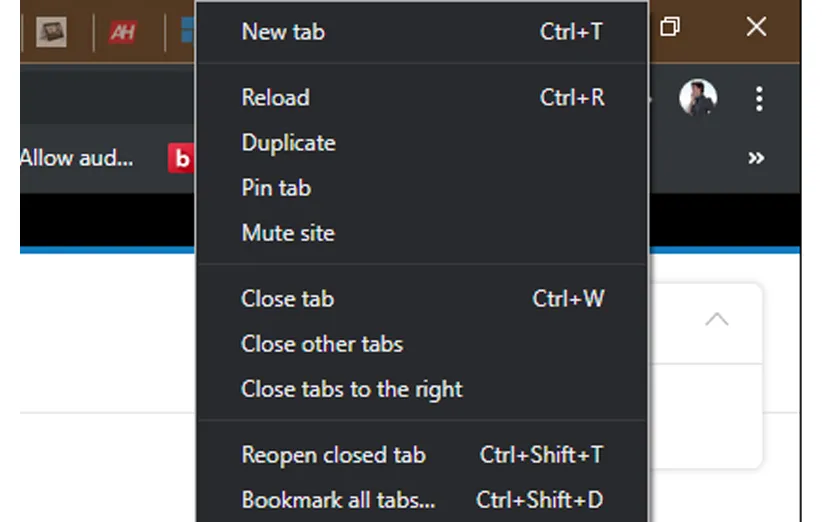Image resolution: width=822 pixels, height=522 pixels.
Task: Choose Close tab menu entry
Action: [287, 299]
